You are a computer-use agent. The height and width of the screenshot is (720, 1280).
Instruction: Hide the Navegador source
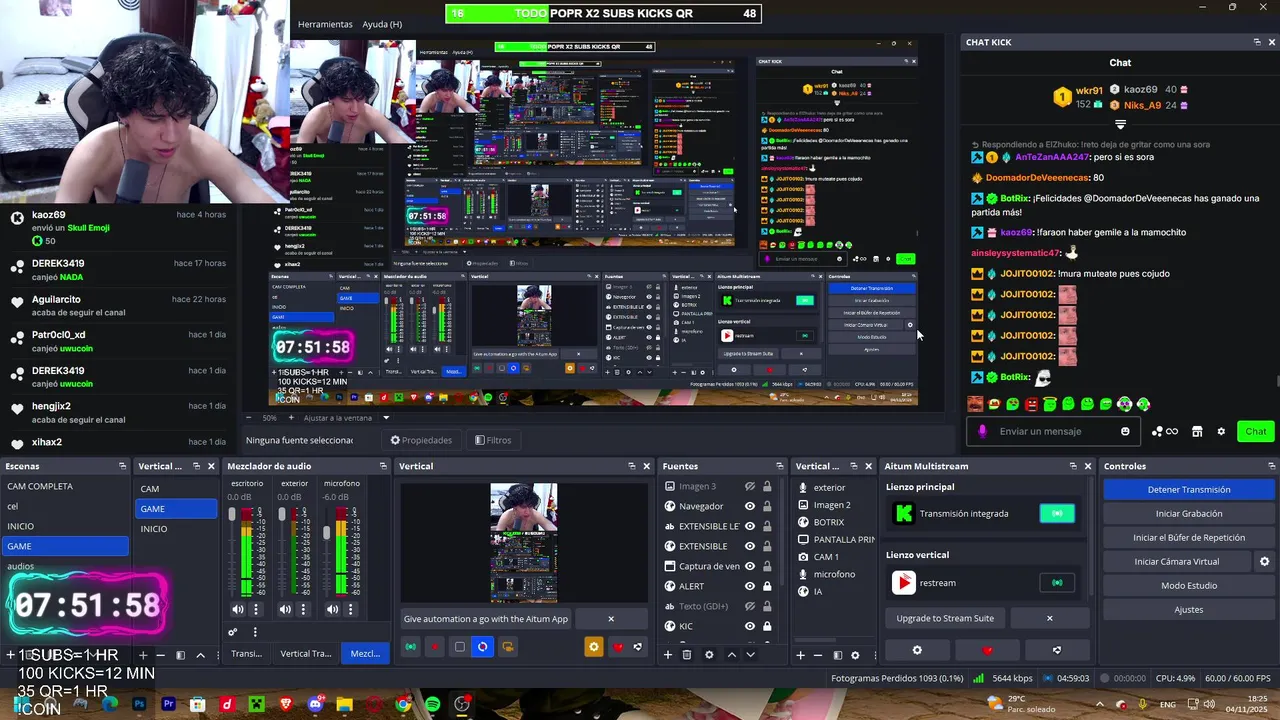[x=749, y=506]
